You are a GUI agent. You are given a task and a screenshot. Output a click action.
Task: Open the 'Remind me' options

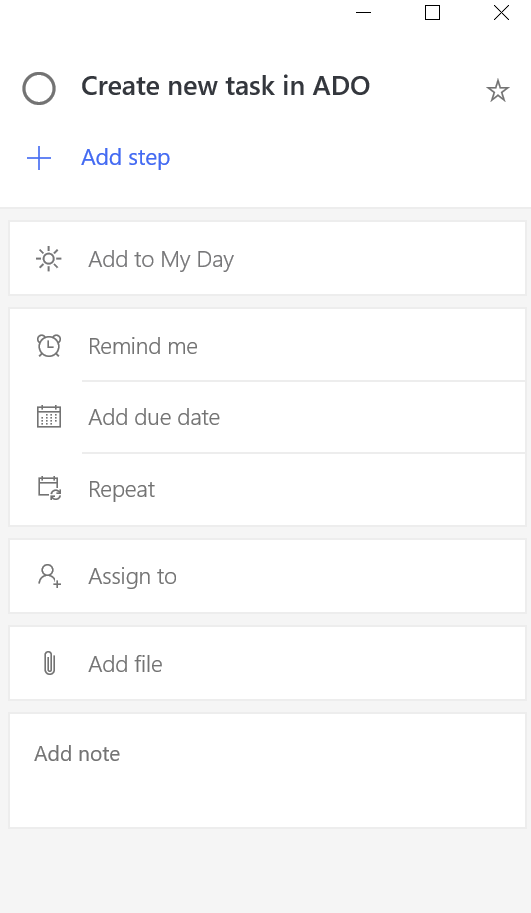click(267, 345)
